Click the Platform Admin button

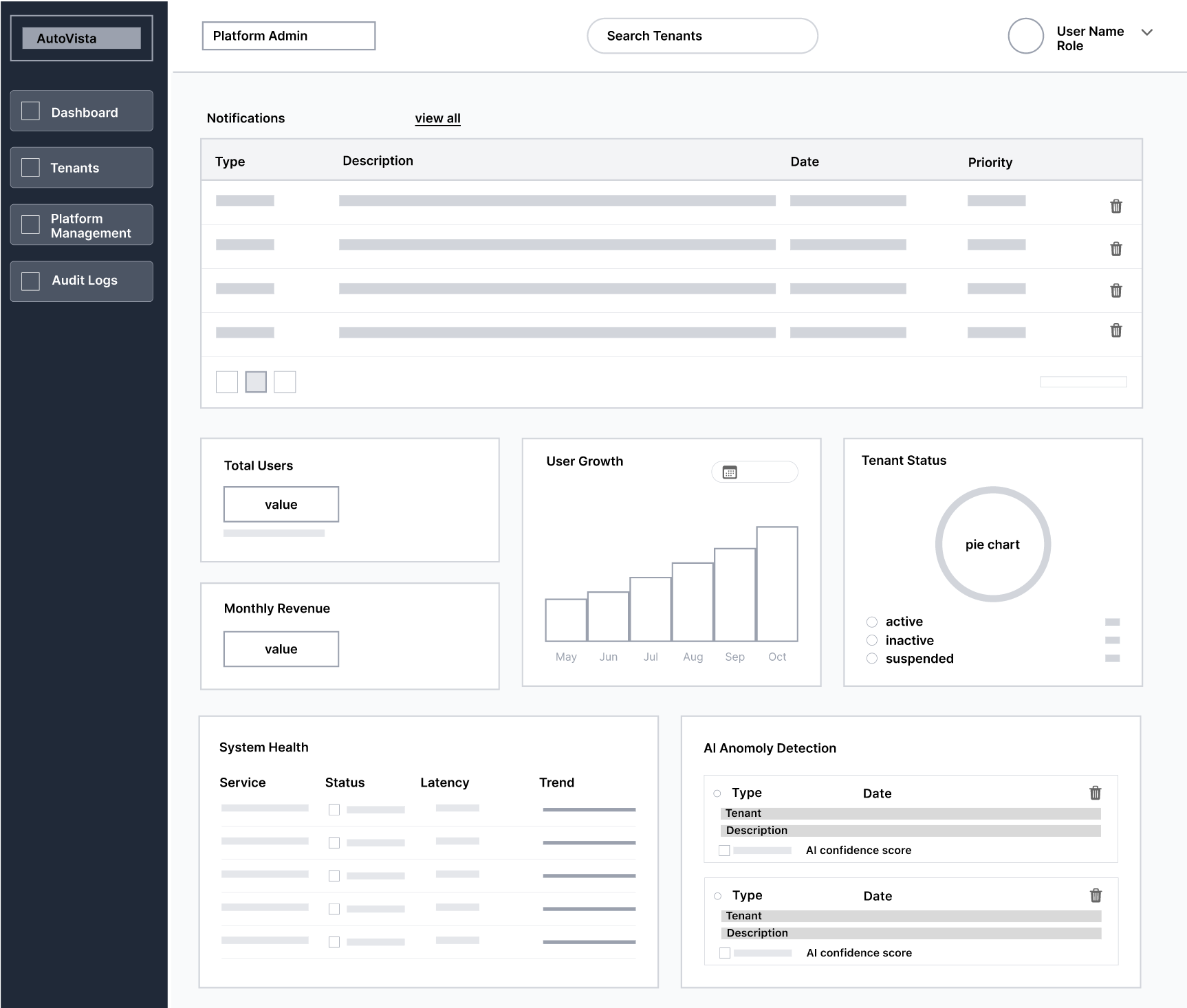(x=288, y=36)
